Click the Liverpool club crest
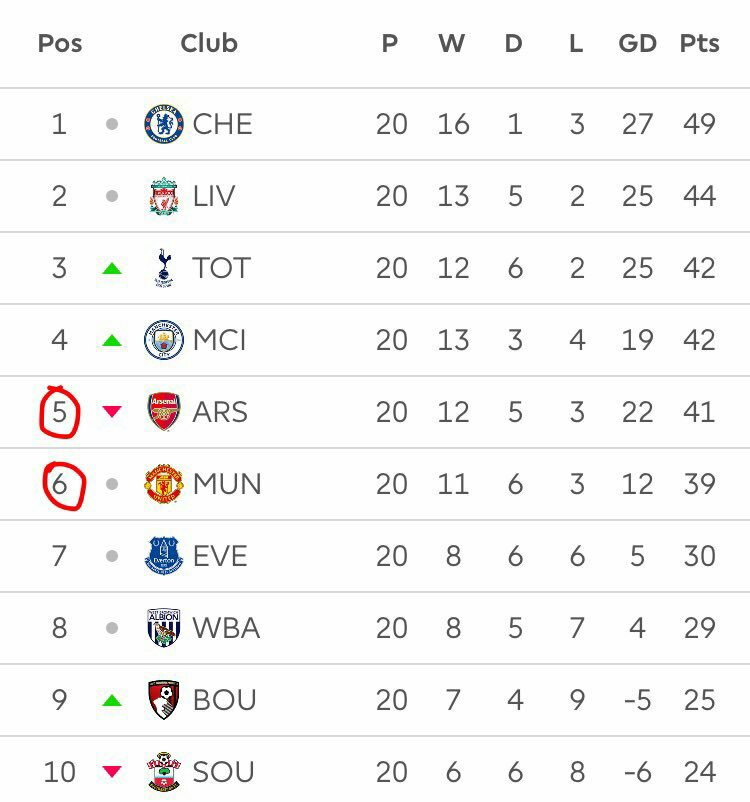This screenshot has width=750, height=802. click(x=164, y=196)
